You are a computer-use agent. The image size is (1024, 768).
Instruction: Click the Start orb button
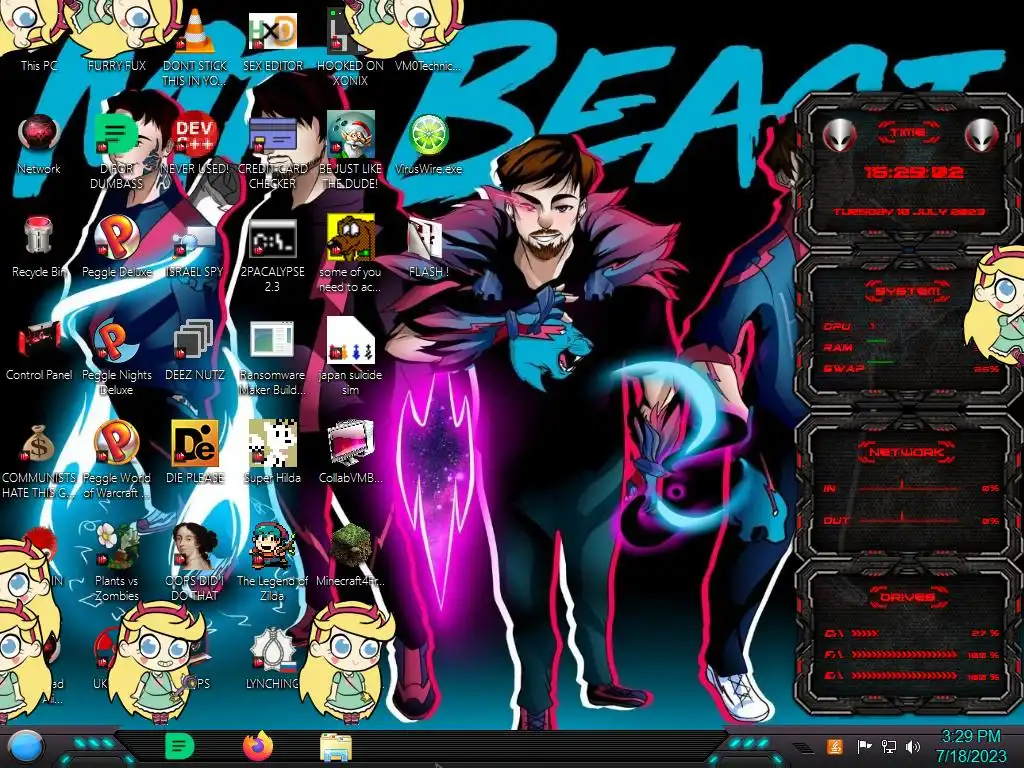pos(26,748)
